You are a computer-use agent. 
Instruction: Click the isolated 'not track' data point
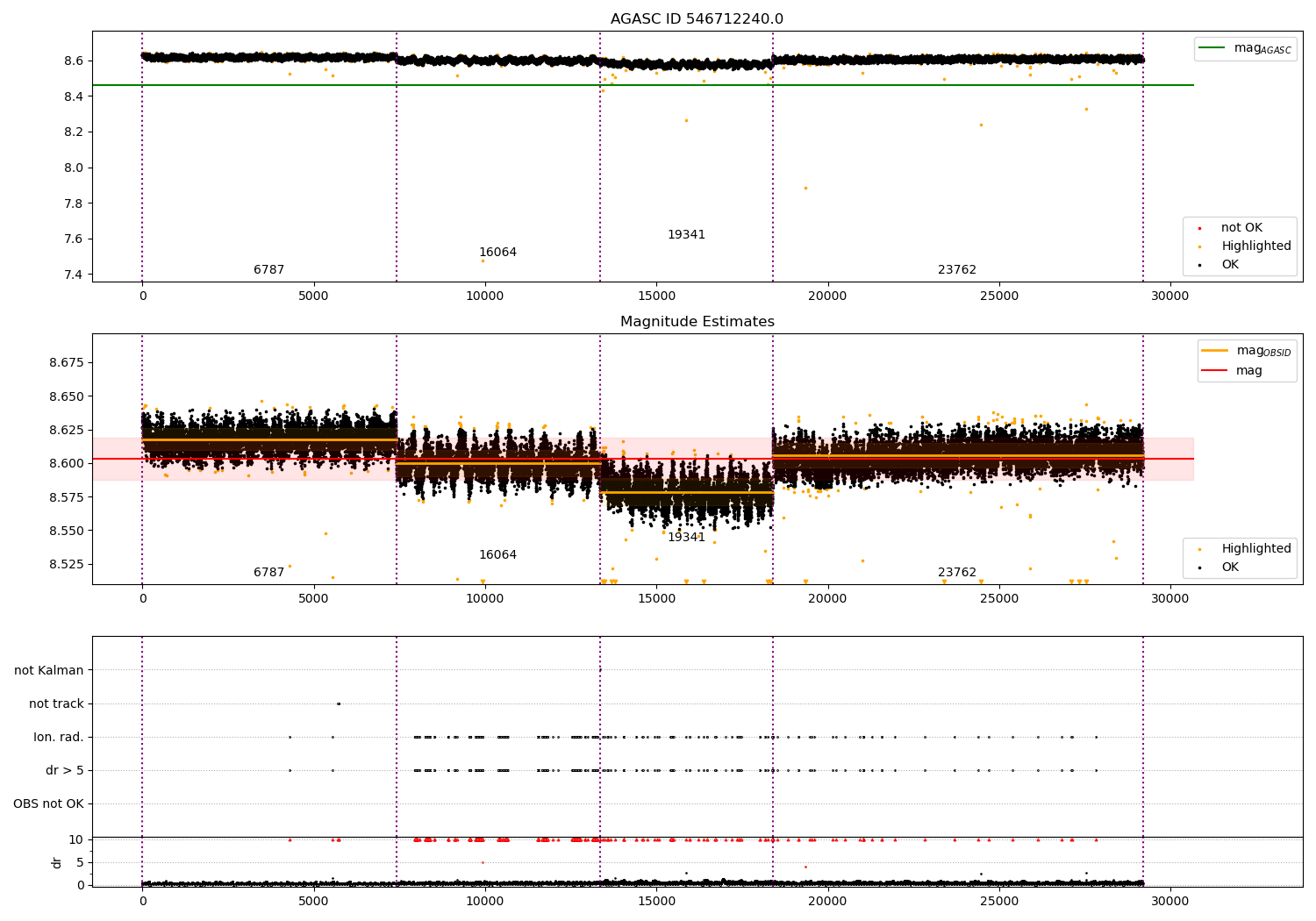coord(339,703)
